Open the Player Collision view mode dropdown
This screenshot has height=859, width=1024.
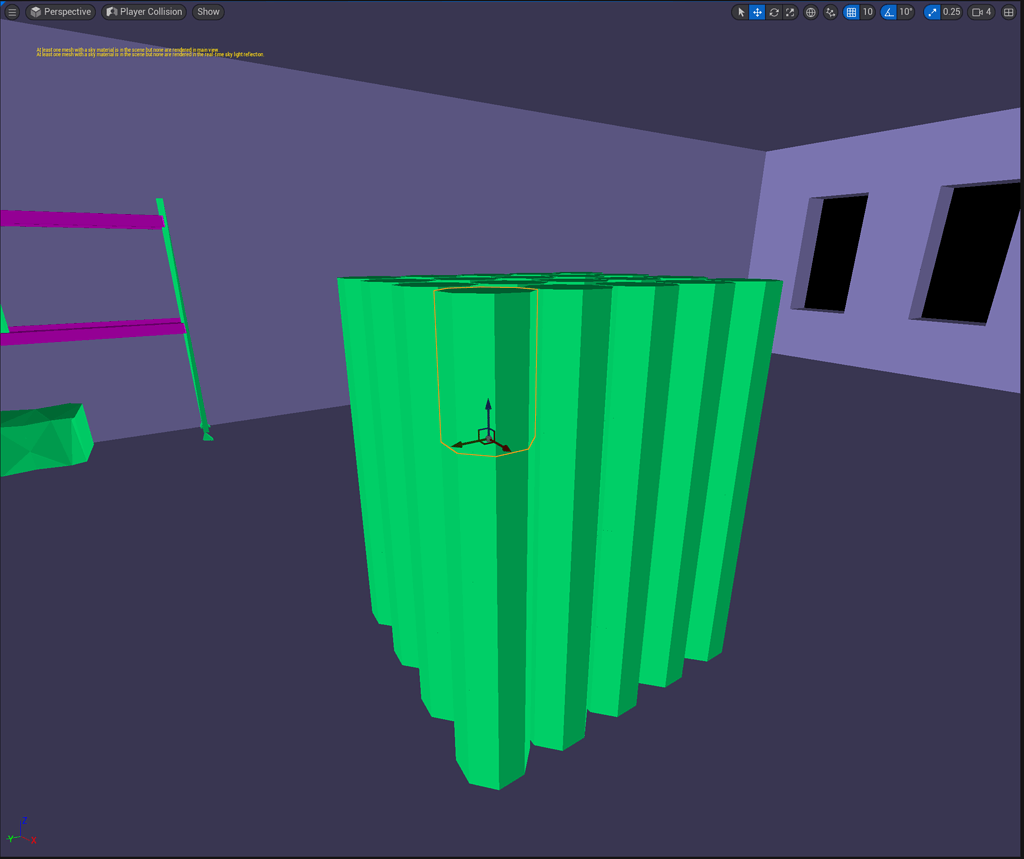point(142,12)
